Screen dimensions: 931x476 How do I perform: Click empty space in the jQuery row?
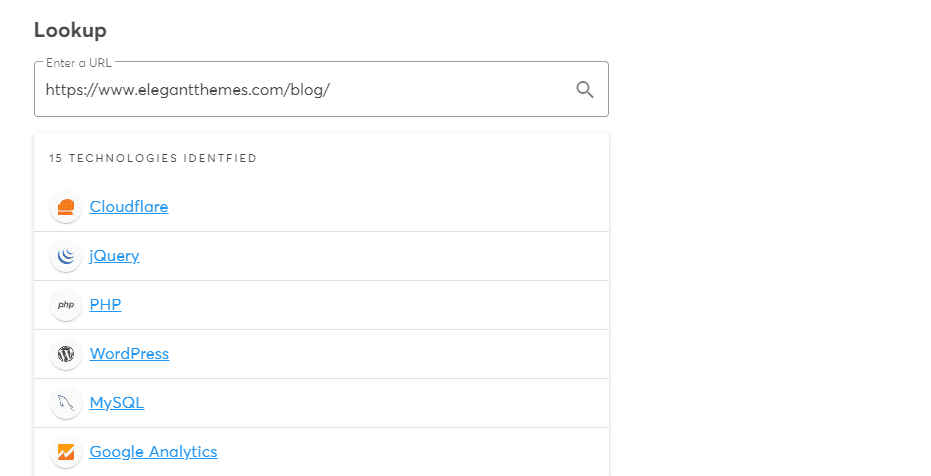click(x=400, y=256)
